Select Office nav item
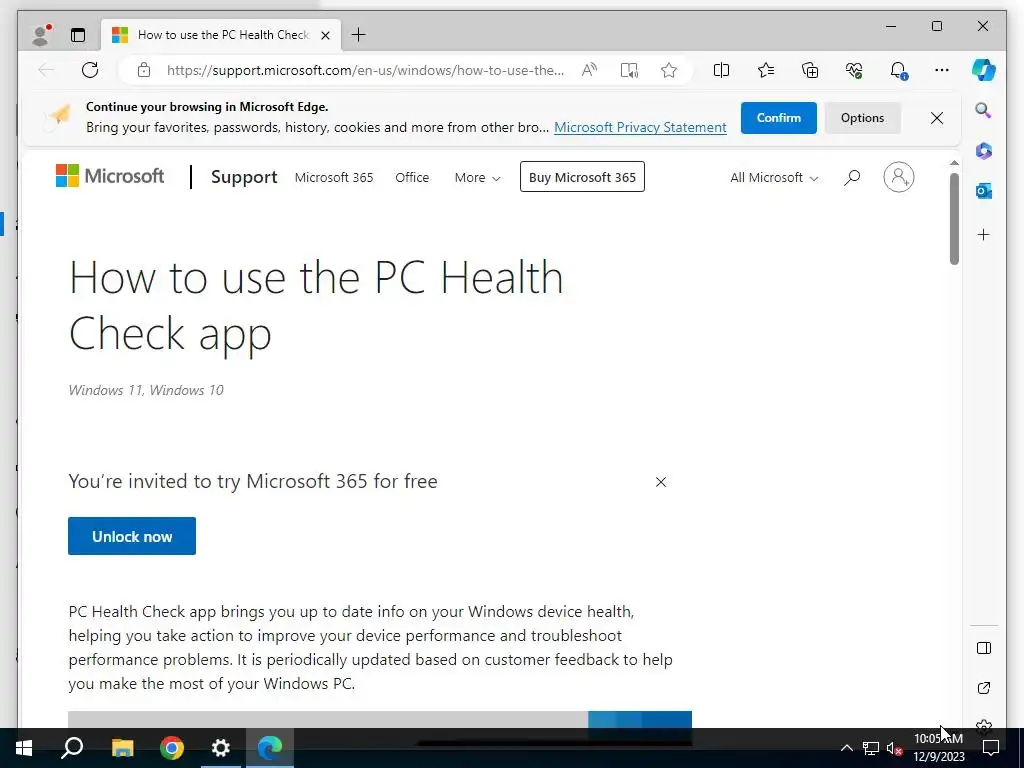Image resolution: width=1024 pixels, height=768 pixels. [412, 178]
